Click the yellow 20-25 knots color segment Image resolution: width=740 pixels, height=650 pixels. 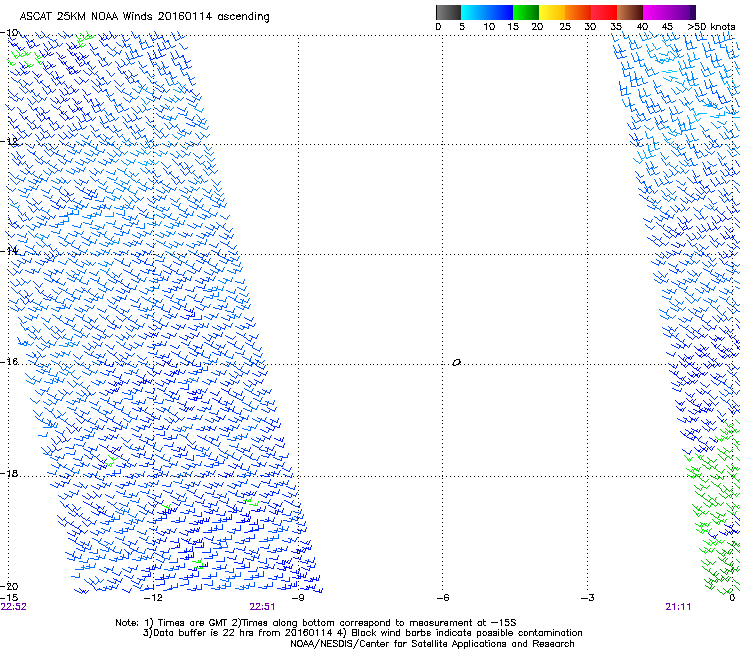552,12
